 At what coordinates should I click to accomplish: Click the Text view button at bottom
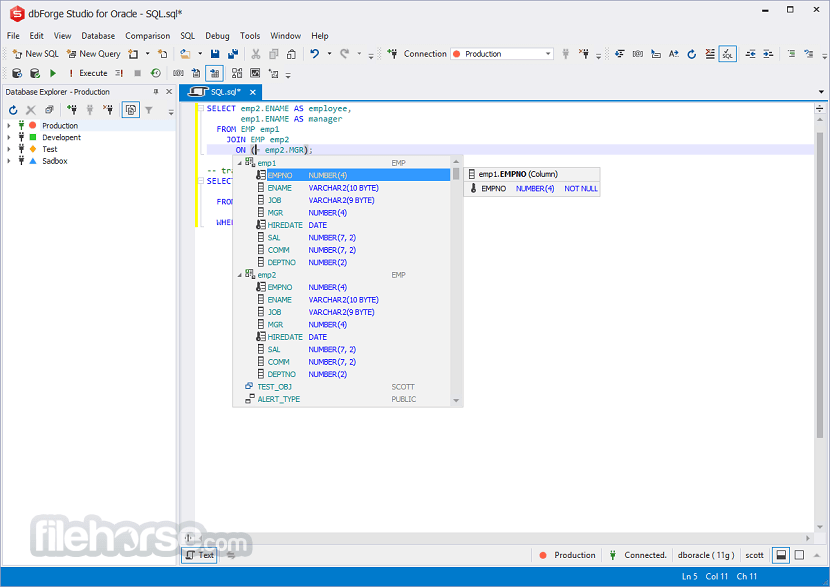(200, 555)
